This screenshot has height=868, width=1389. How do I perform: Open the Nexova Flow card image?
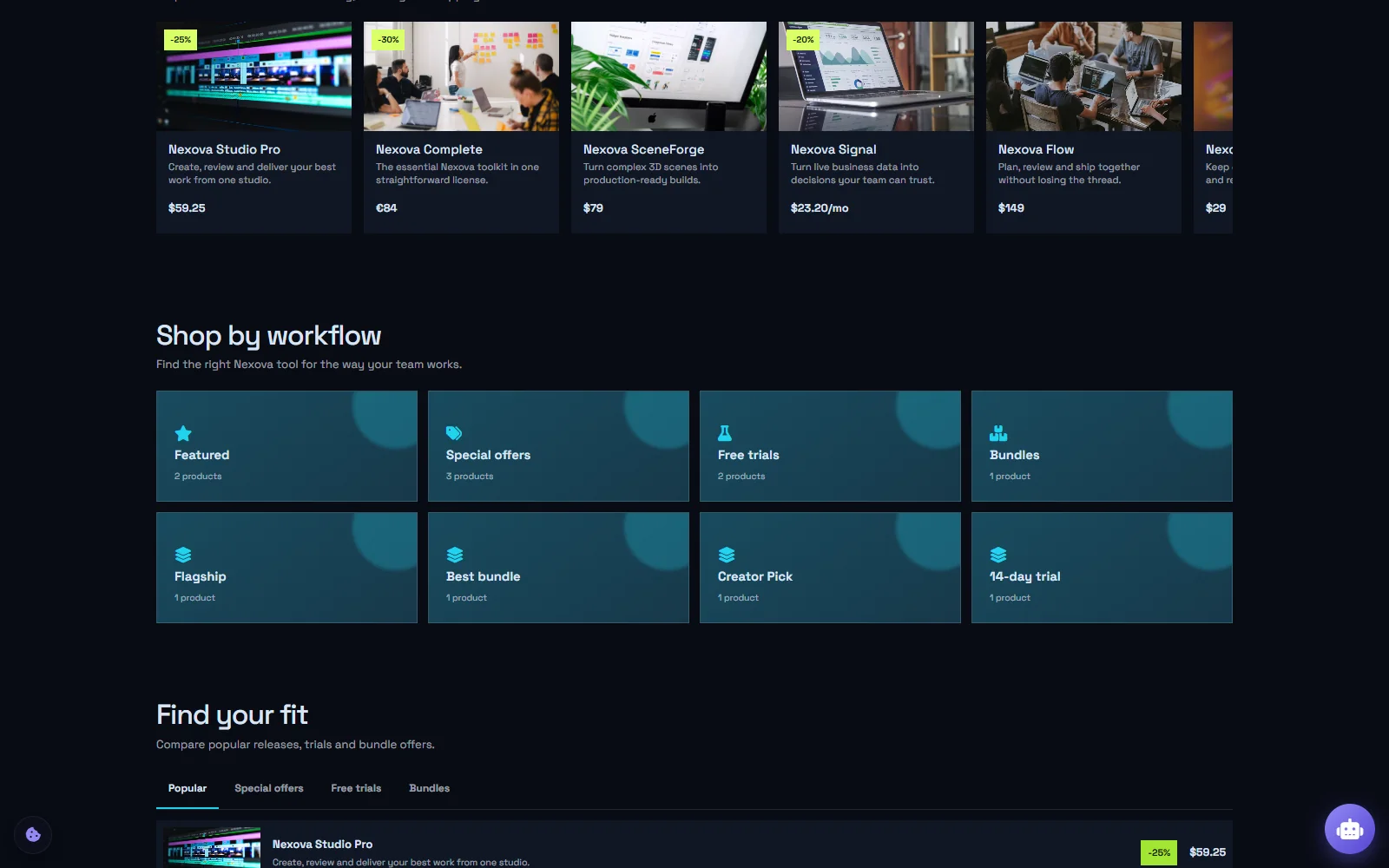[x=1083, y=76]
